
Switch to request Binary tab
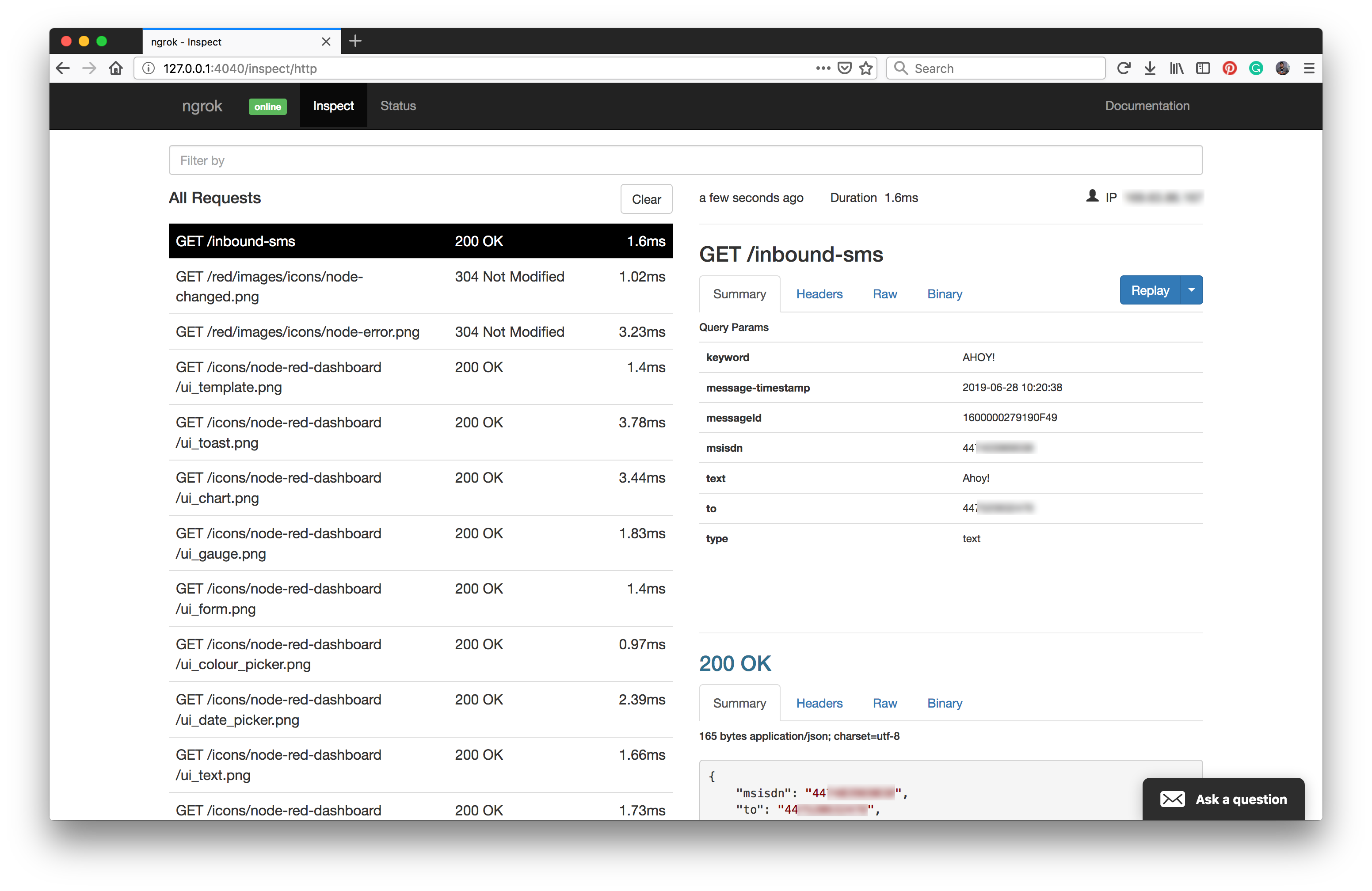click(x=945, y=294)
